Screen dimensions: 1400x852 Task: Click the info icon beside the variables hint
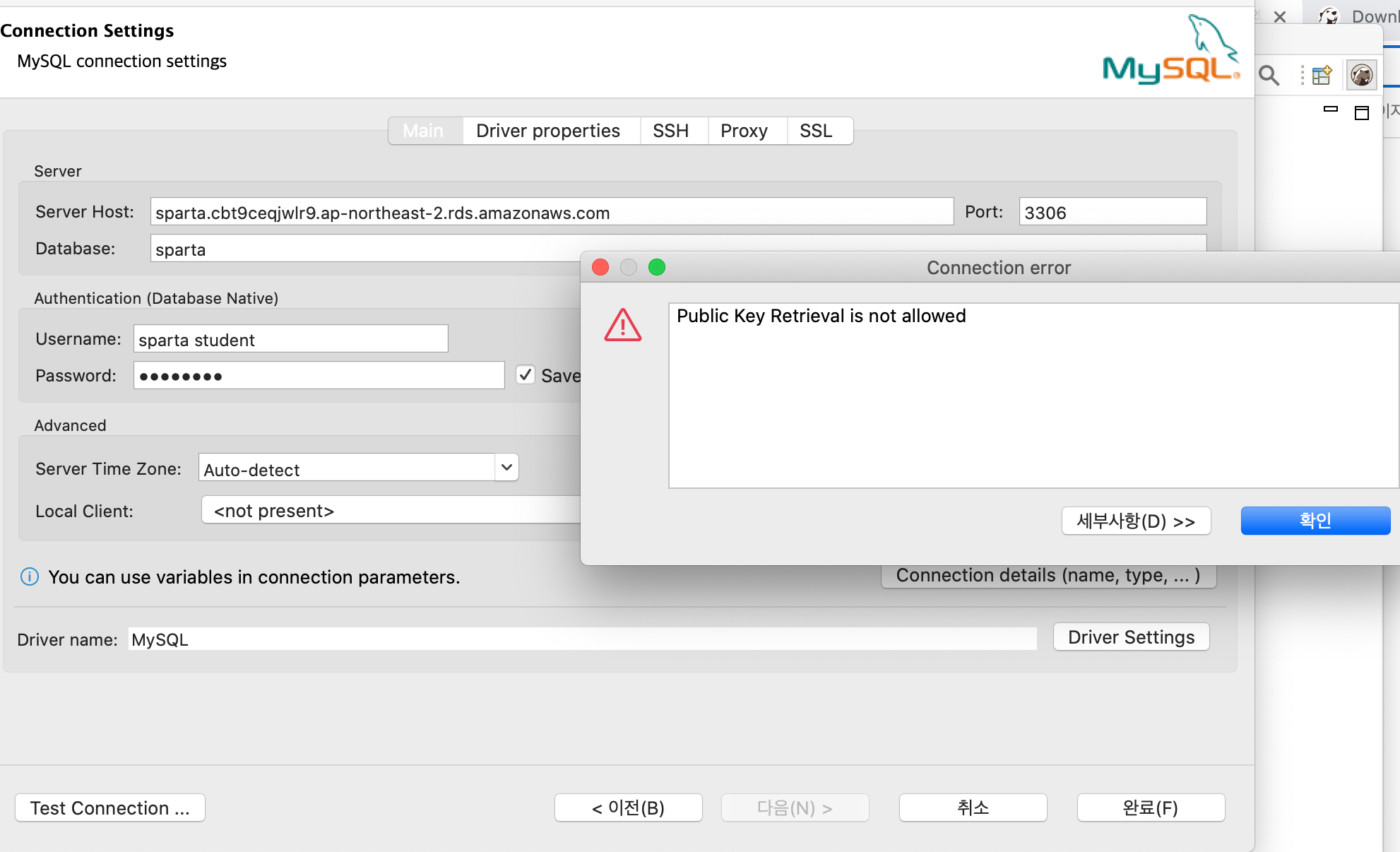tap(30, 577)
